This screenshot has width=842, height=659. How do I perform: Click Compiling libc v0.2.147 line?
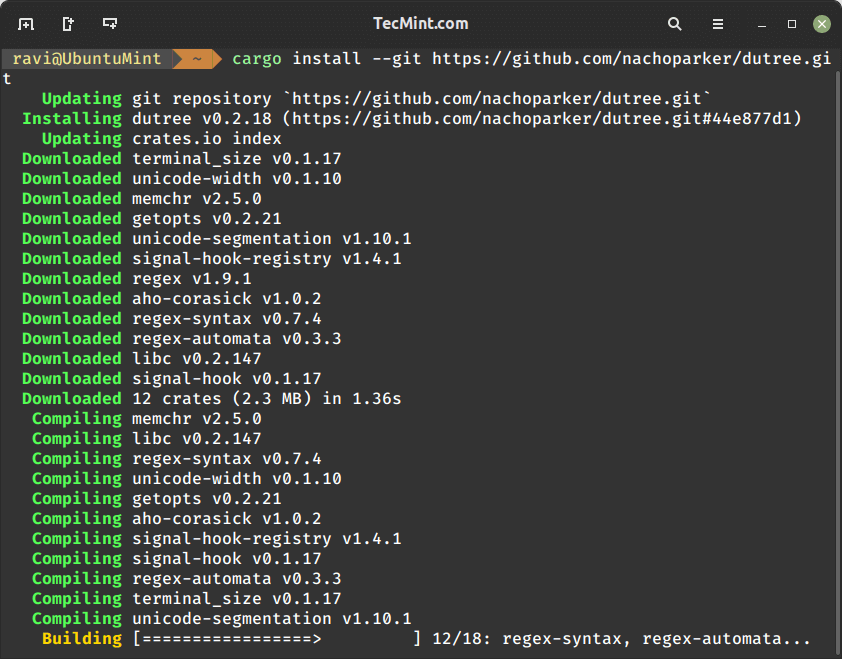(147, 439)
